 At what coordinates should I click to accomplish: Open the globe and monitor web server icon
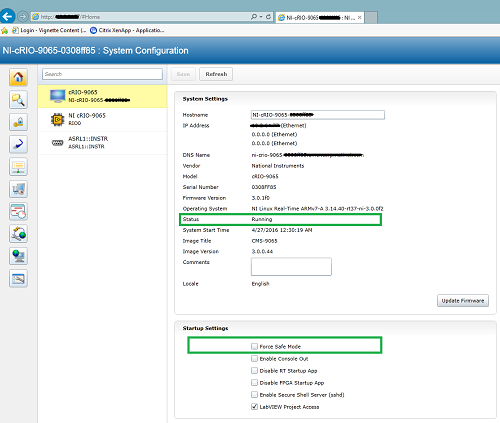(x=18, y=256)
